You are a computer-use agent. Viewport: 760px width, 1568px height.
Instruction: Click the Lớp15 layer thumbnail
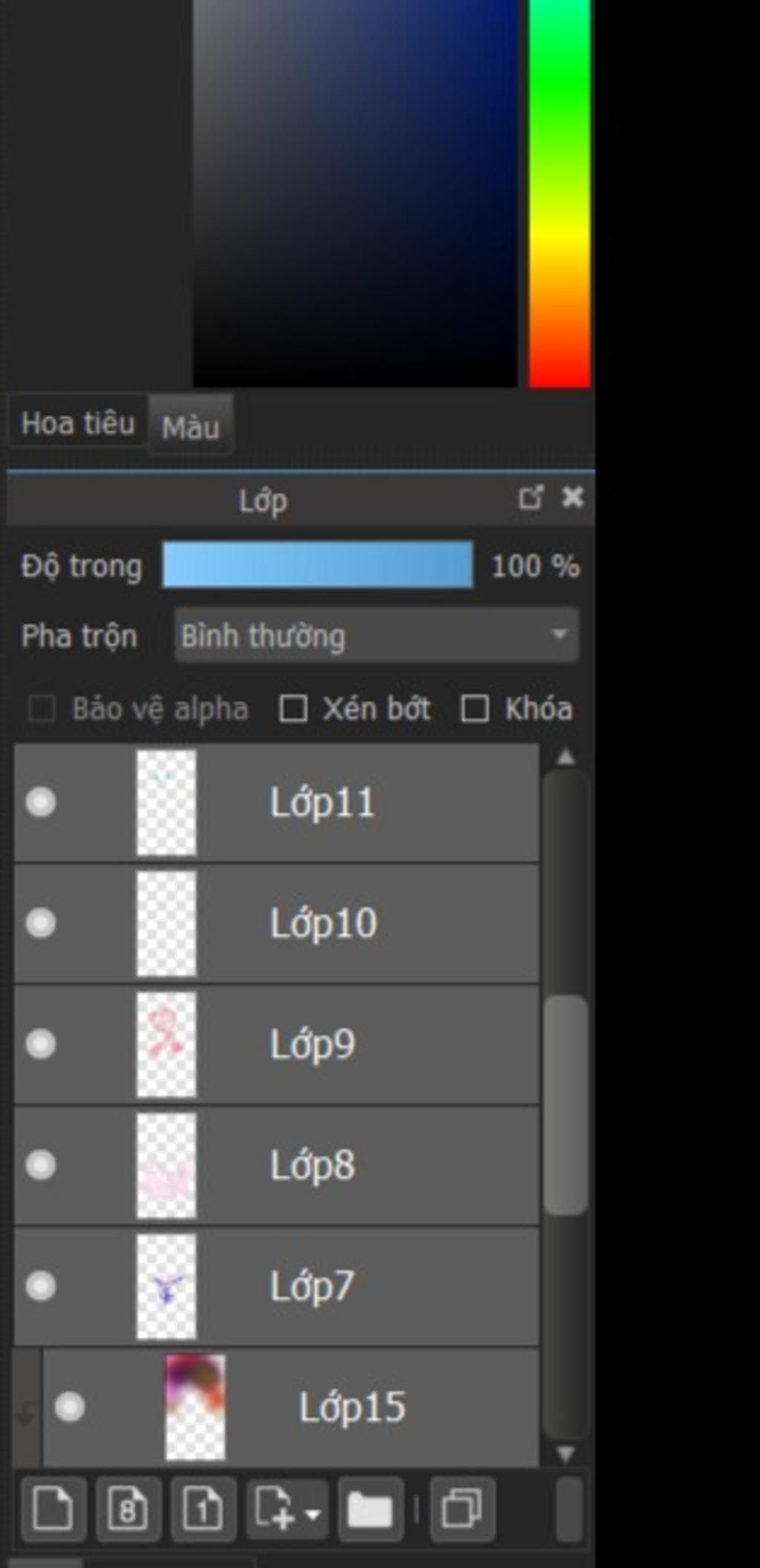click(194, 1407)
